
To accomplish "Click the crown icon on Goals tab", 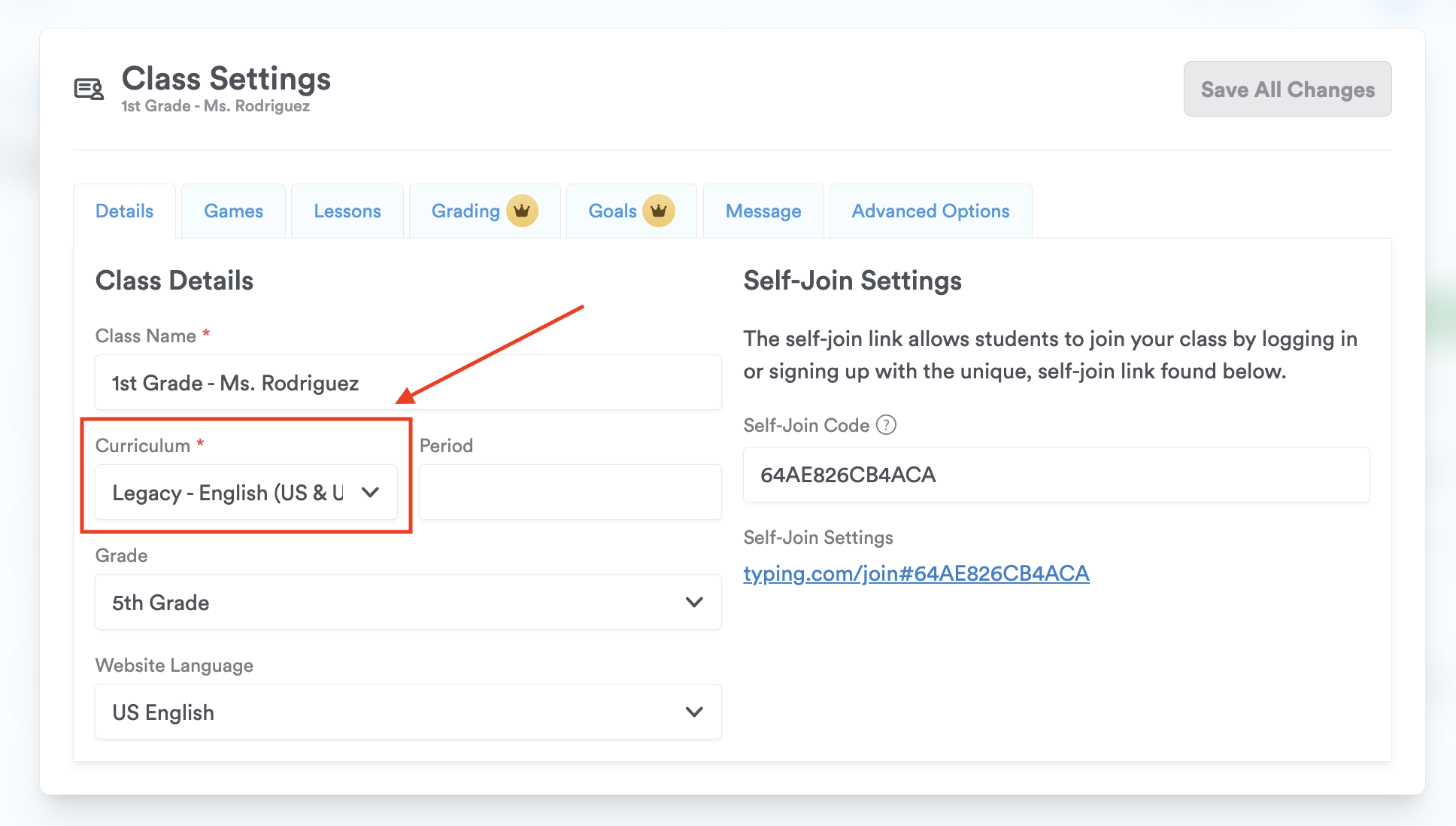I will coord(658,211).
